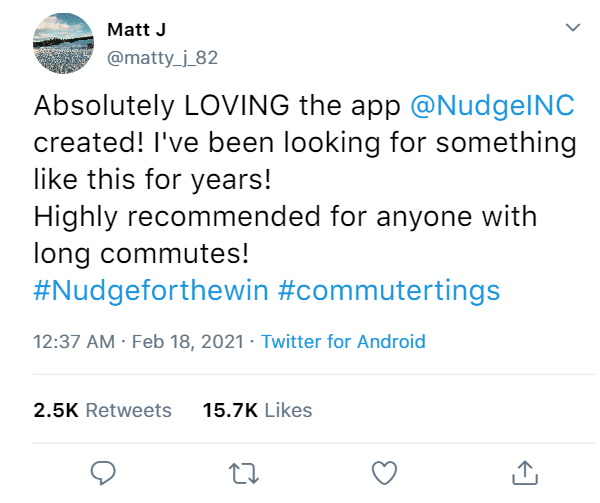This screenshot has height=503, width=600.
Task: Click the 12:37 AM timestamp
Action: point(74,341)
